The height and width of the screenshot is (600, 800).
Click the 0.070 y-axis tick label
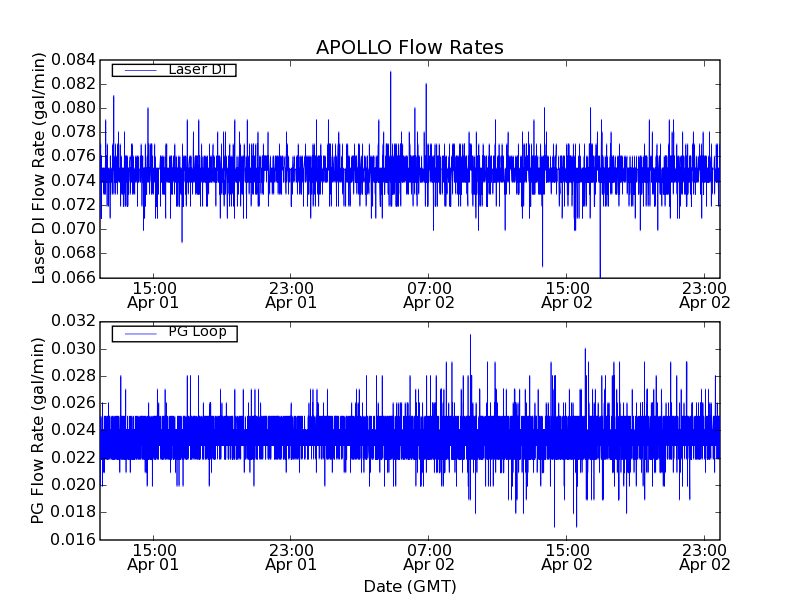[x=73, y=229]
